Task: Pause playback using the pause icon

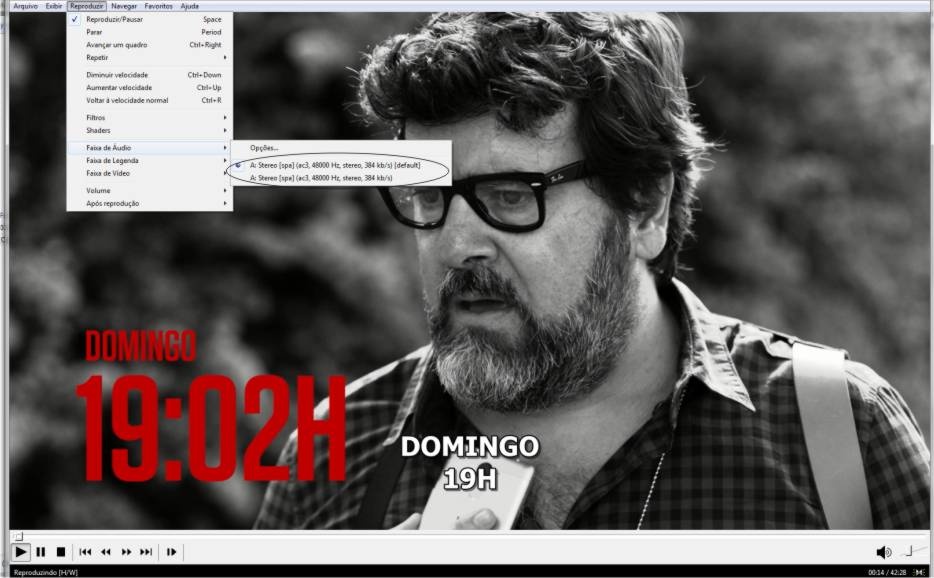Action: coord(41,552)
